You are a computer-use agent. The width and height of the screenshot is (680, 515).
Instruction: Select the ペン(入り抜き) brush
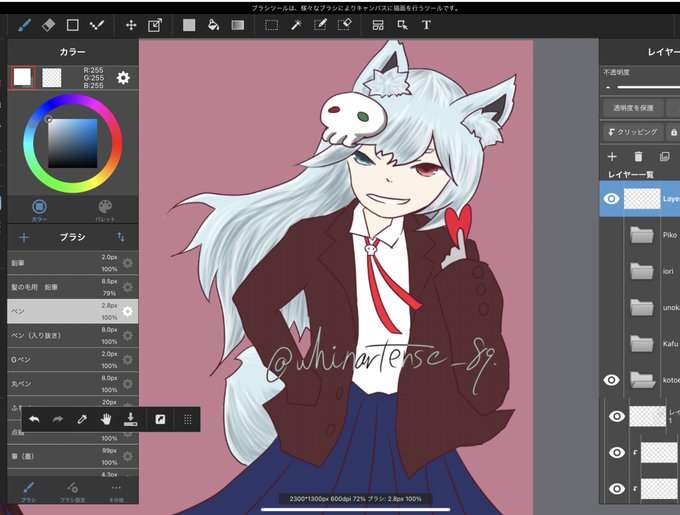pyautogui.click(x=73, y=336)
